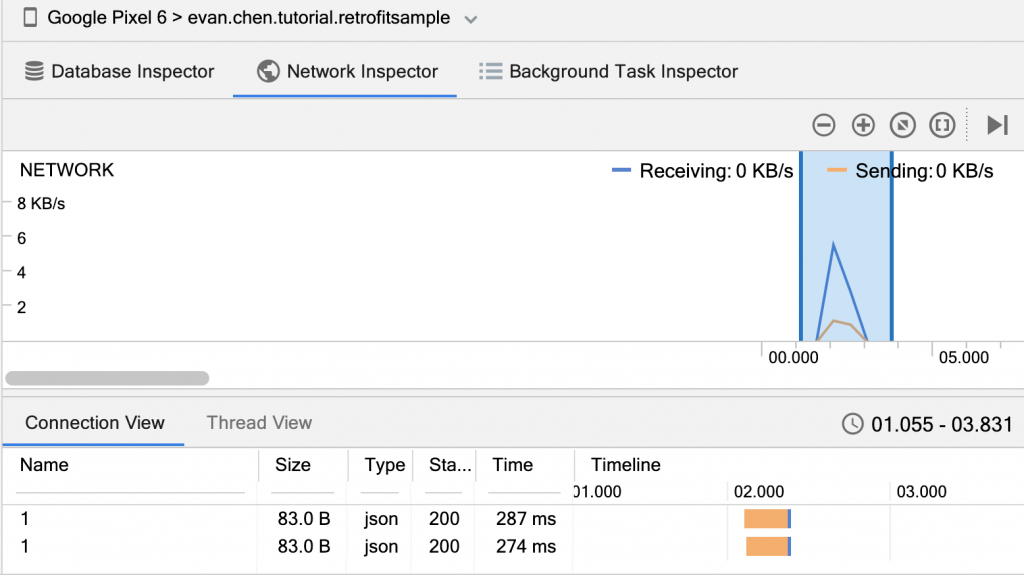The height and width of the screenshot is (575, 1024).
Task: Click the orange bar of 274 ms request
Action: (766, 546)
